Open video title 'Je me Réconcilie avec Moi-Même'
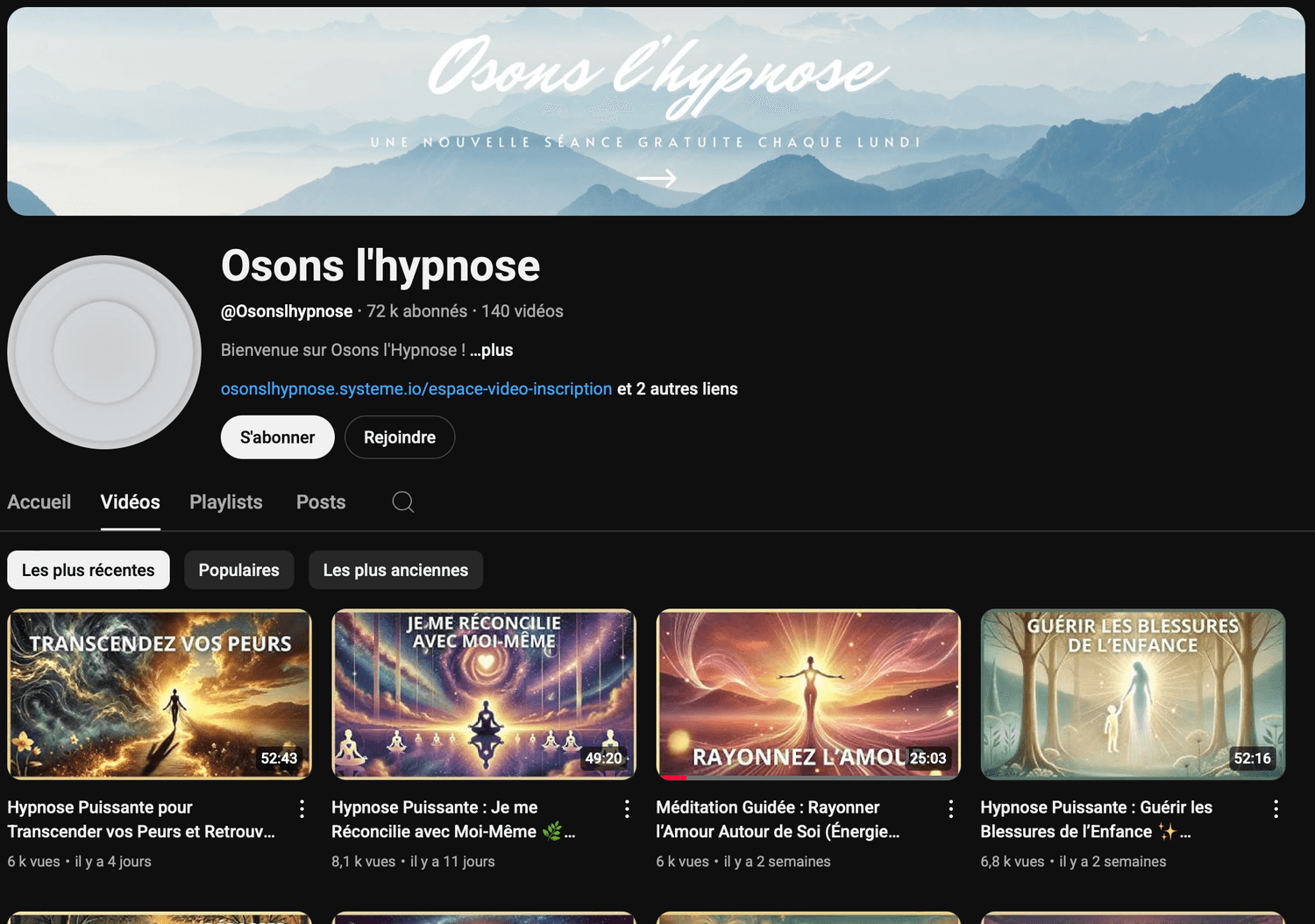The width and height of the screenshot is (1315, 924). pyautogui.click(x=453, y=820)
